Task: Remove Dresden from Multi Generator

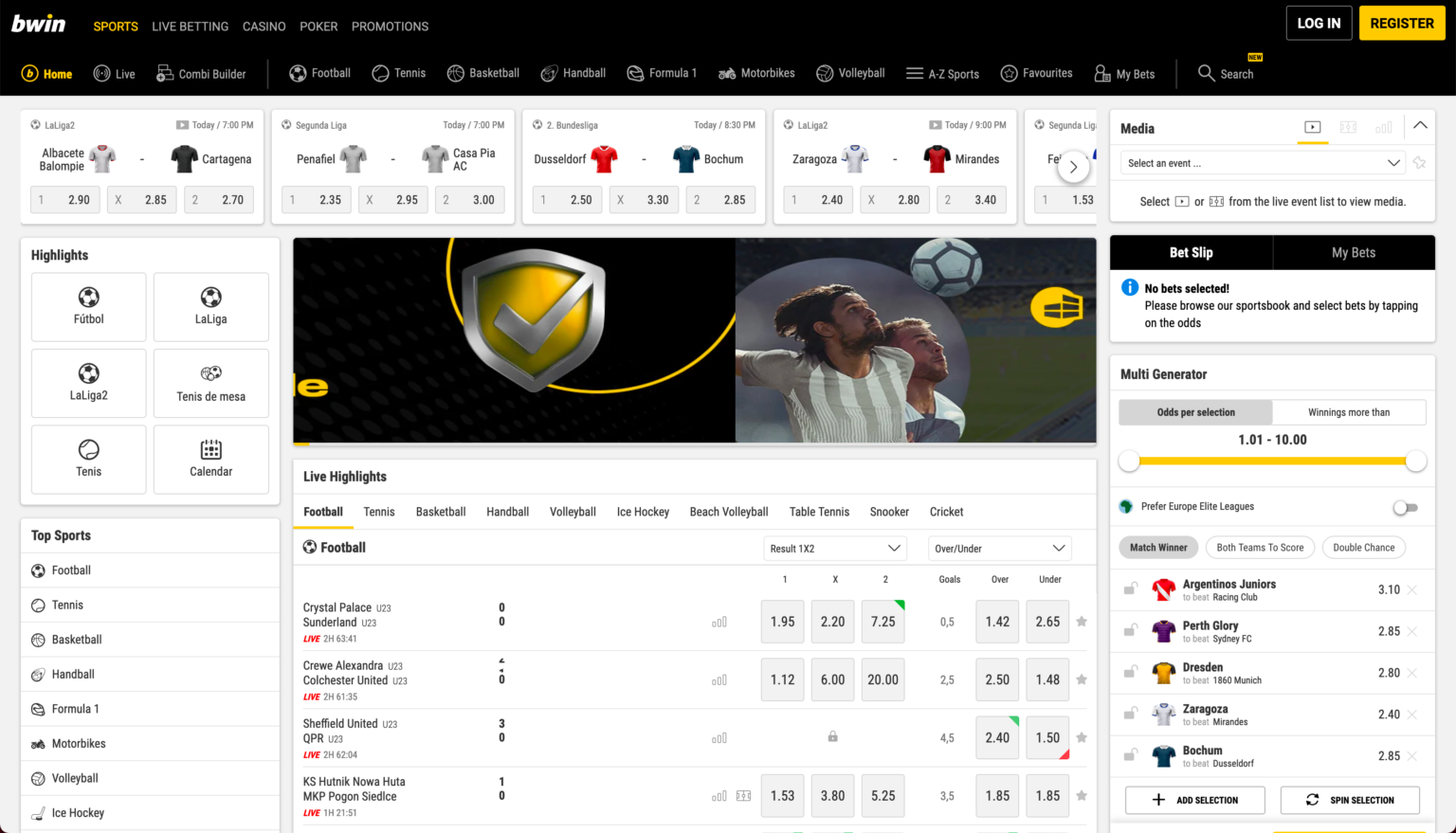Action: (1412, 673)
